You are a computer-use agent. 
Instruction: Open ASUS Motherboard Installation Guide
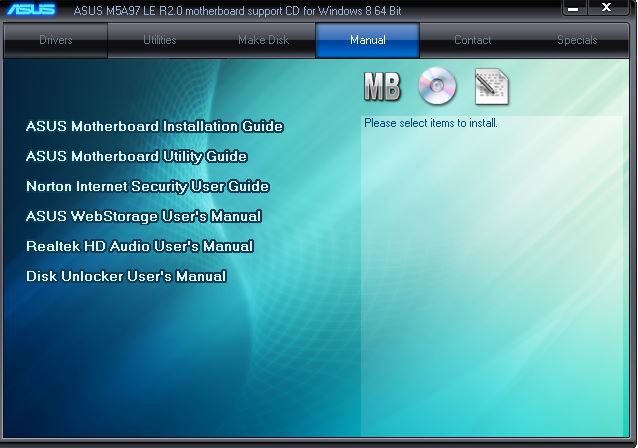pos(154,126)
